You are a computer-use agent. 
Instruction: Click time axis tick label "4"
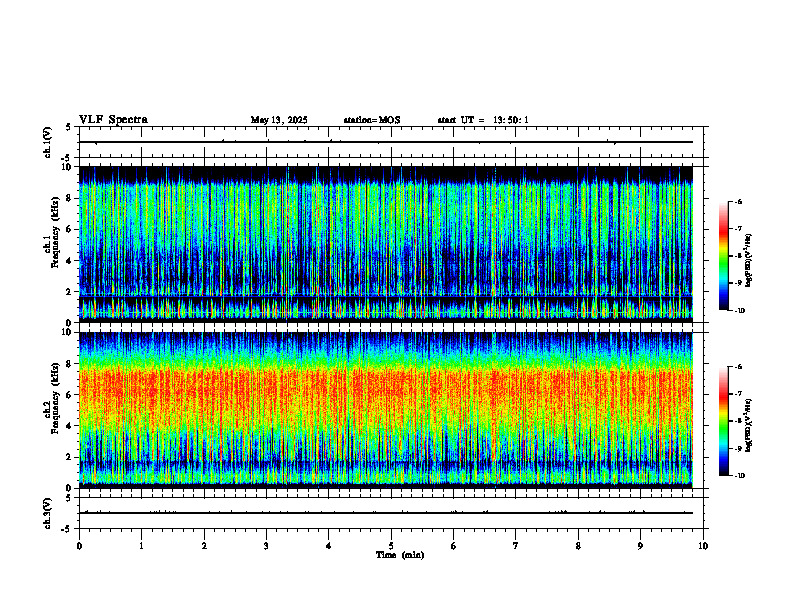[x=329, y=546]
